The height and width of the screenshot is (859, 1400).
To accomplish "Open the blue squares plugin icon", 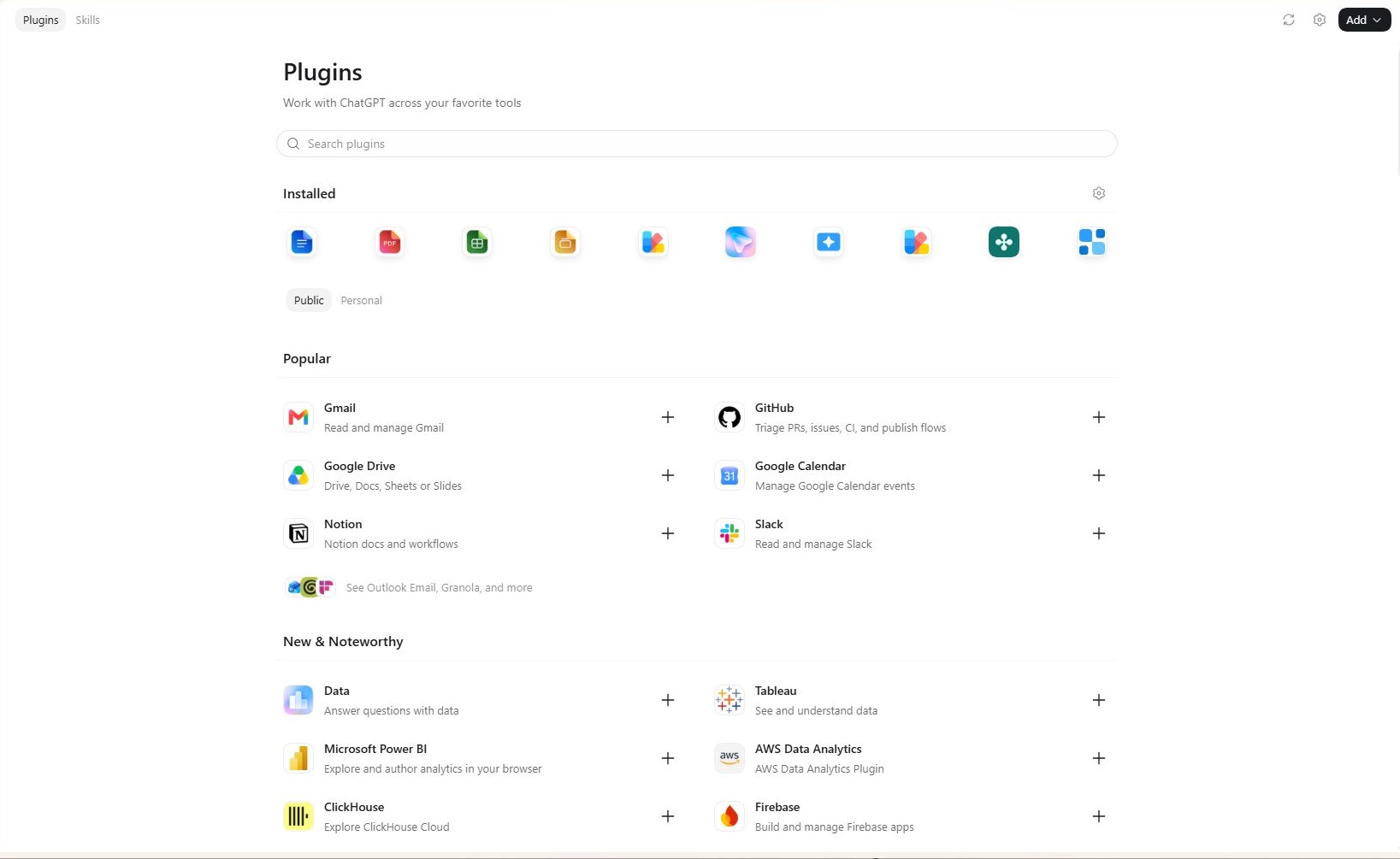I will point(1092,243).
